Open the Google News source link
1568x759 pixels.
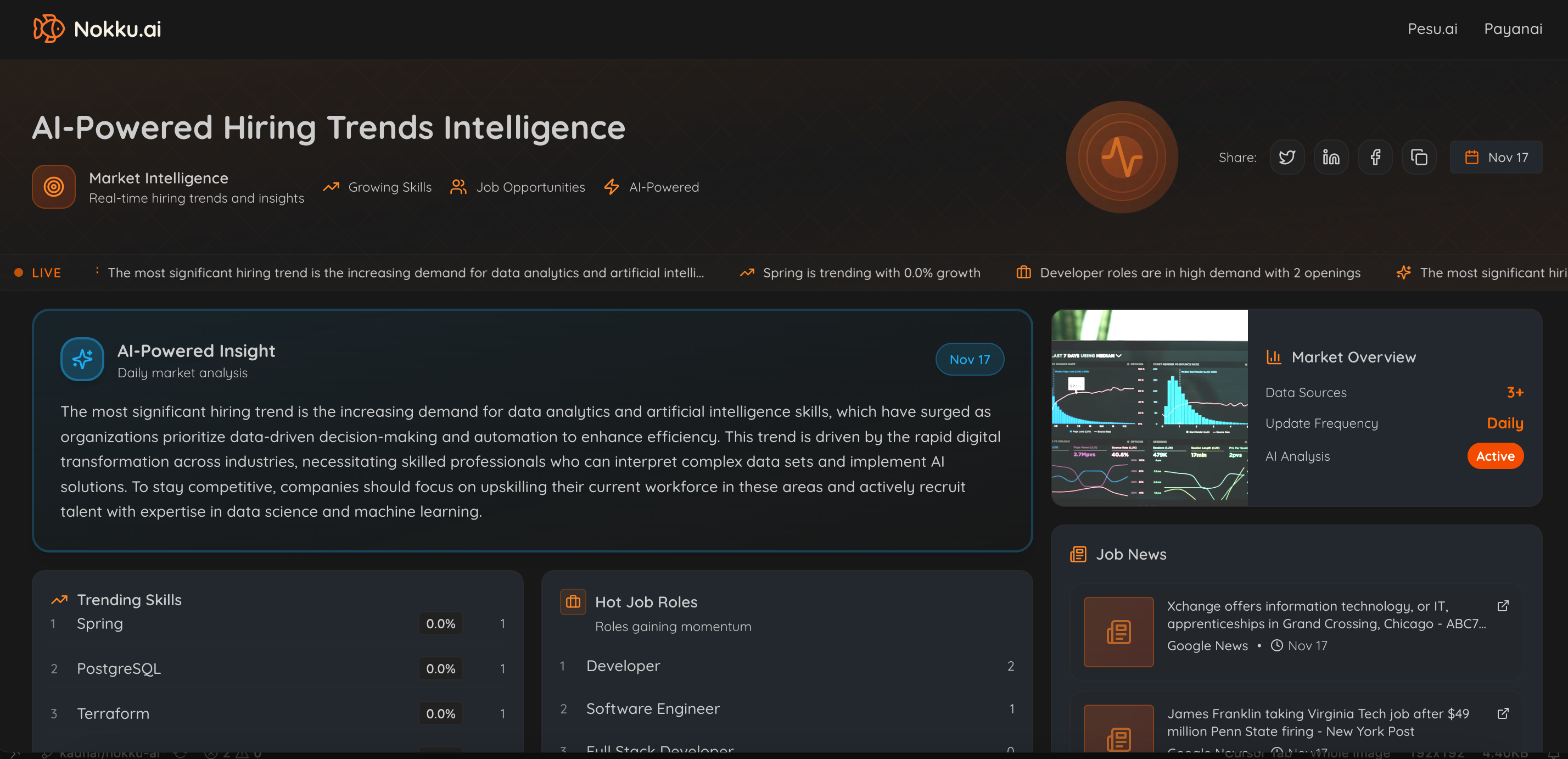coord(1207,645)
